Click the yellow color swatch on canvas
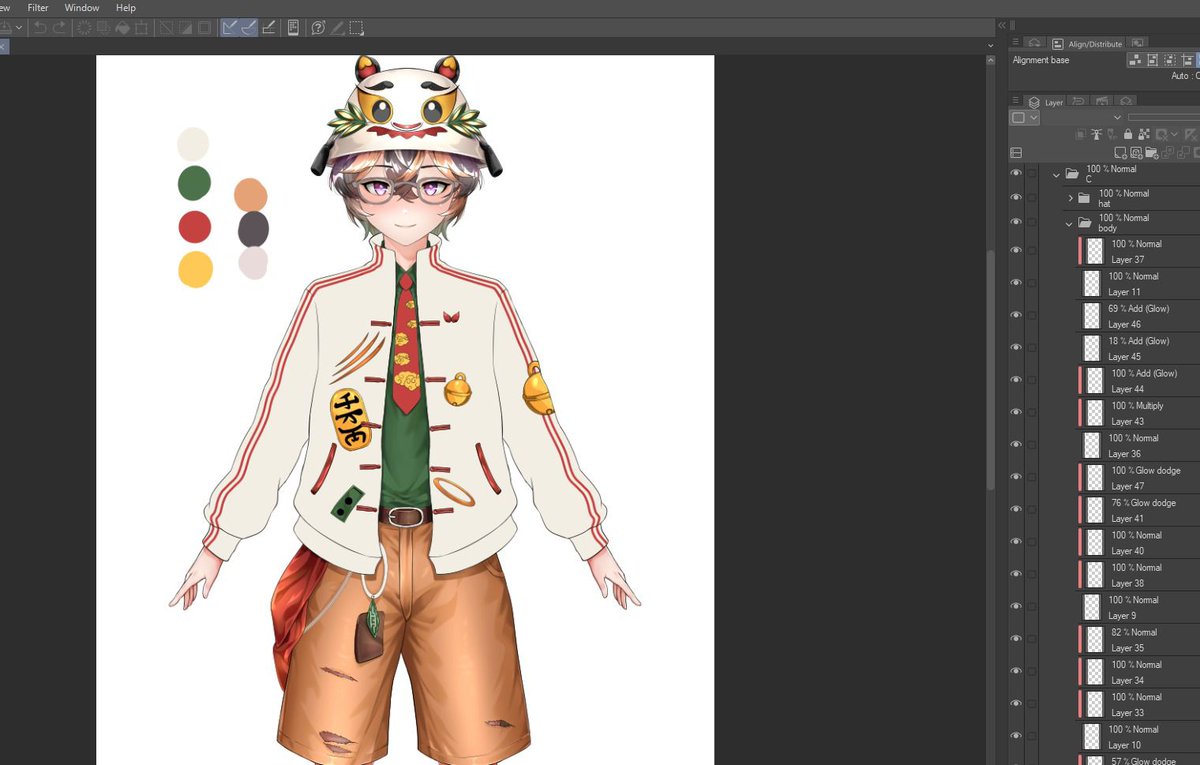 pyautogui.click(x=195, y=270)
